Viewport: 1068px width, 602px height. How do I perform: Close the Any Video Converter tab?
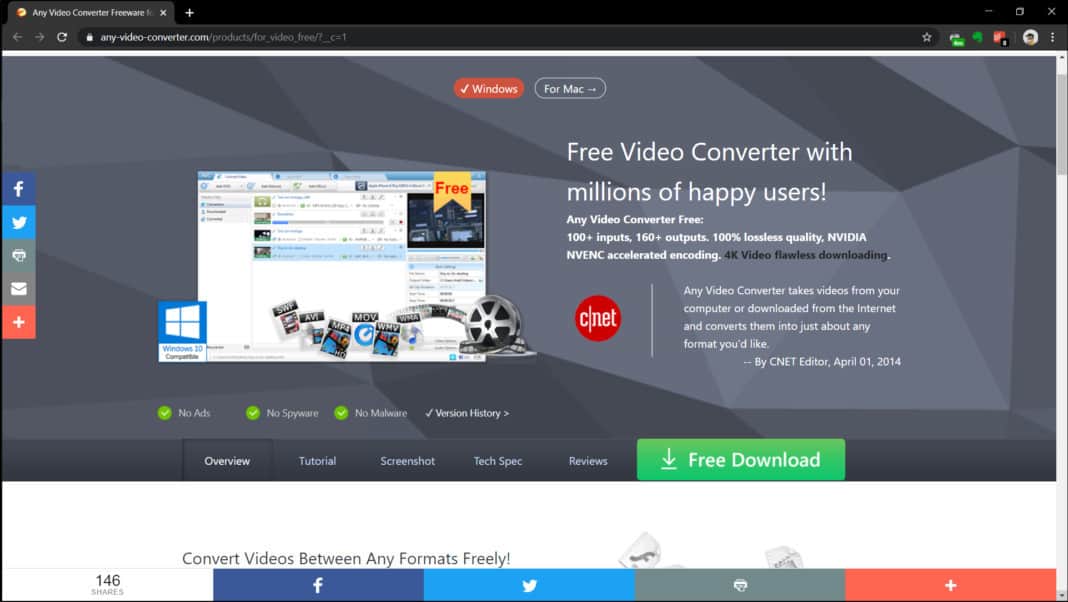pyautogui.click(x=163, y=12)
